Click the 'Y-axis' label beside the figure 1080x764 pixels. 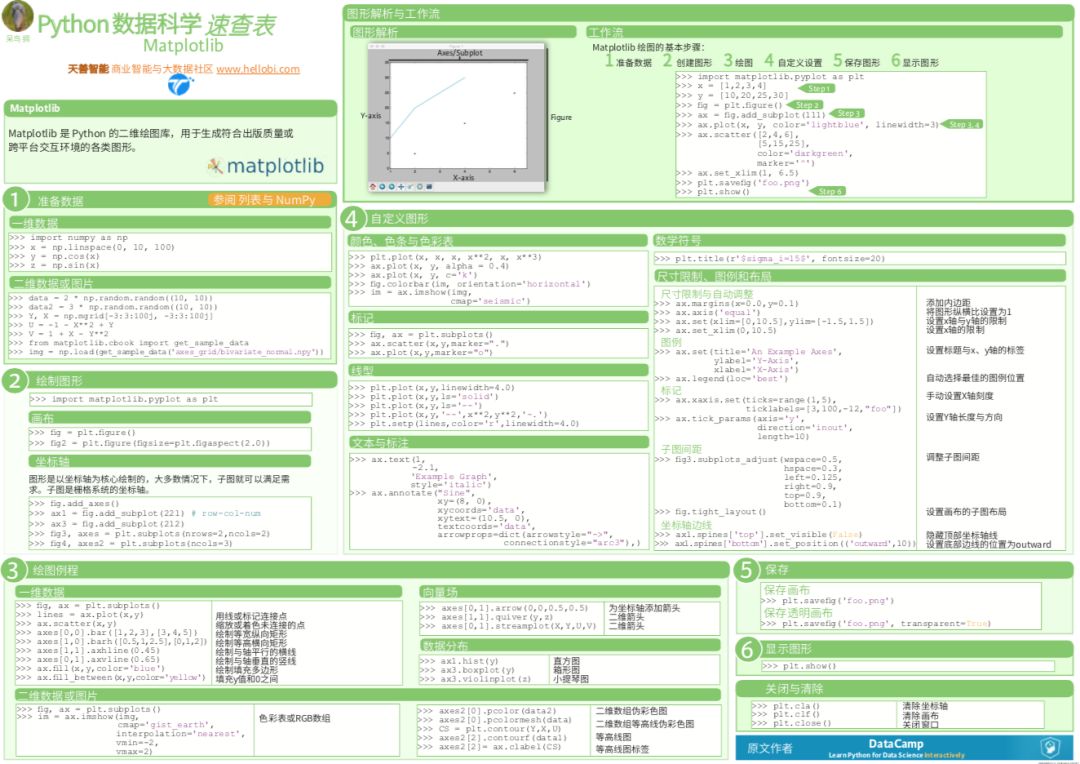tap(371, 116)
